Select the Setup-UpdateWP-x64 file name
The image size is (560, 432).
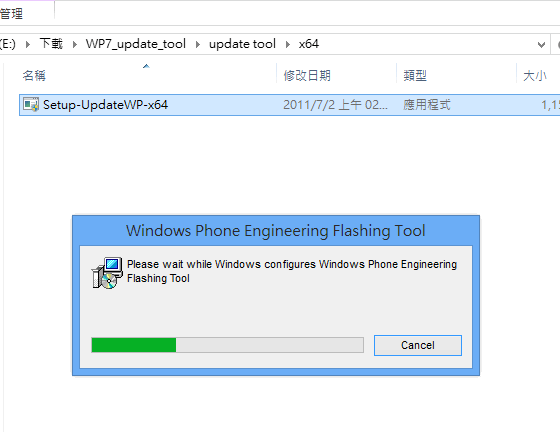point(105,105)
